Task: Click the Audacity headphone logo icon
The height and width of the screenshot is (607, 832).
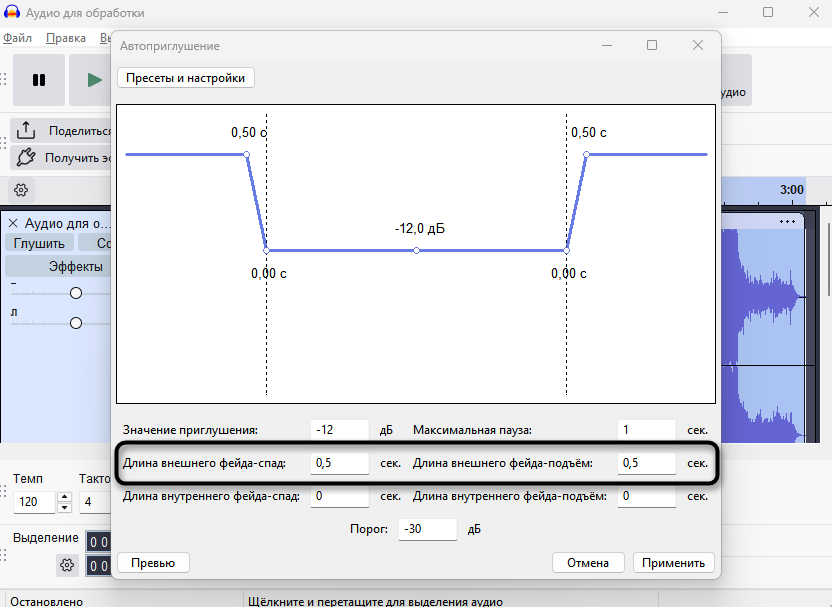Action: (12, 12)
